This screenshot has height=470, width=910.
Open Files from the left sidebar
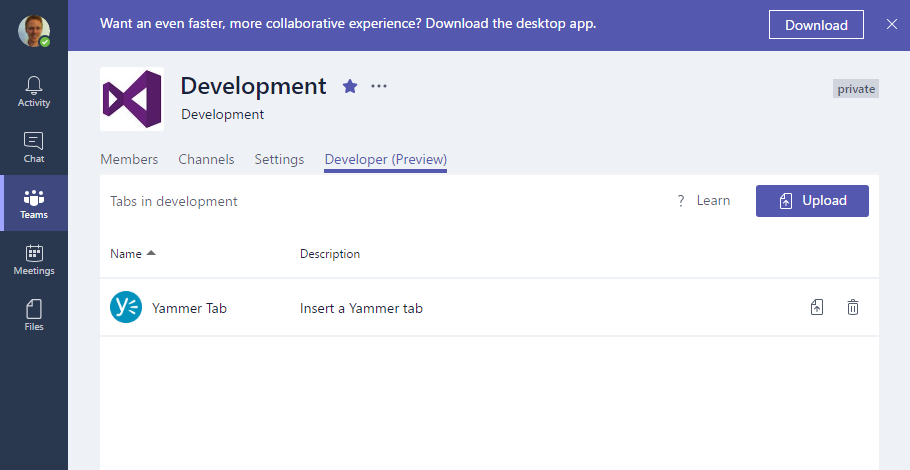point(34,315)
